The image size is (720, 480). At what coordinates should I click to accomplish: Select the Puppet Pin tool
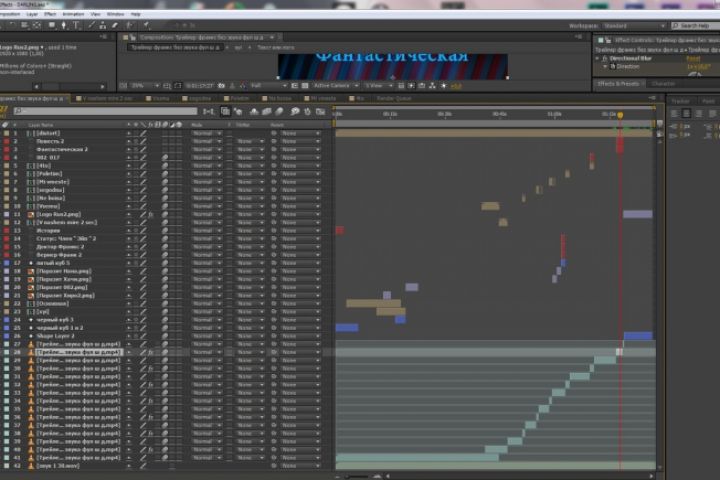(146, 25)
